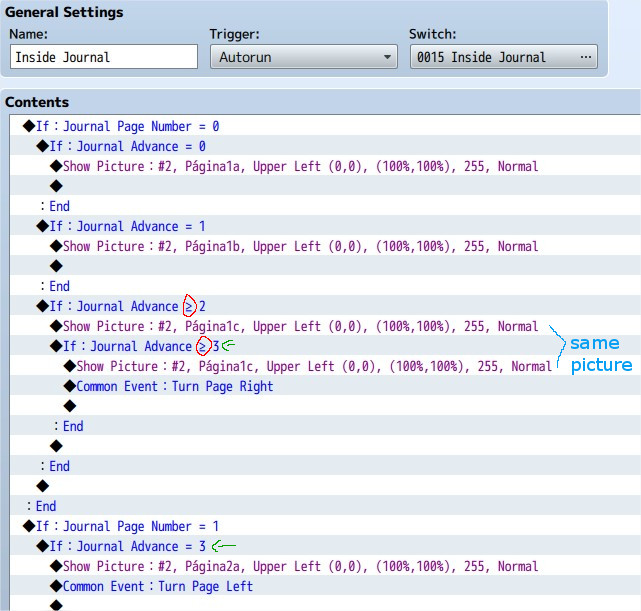Select empty line below Turn Page Right
The image size is (641, 611).
click(325, 406)
